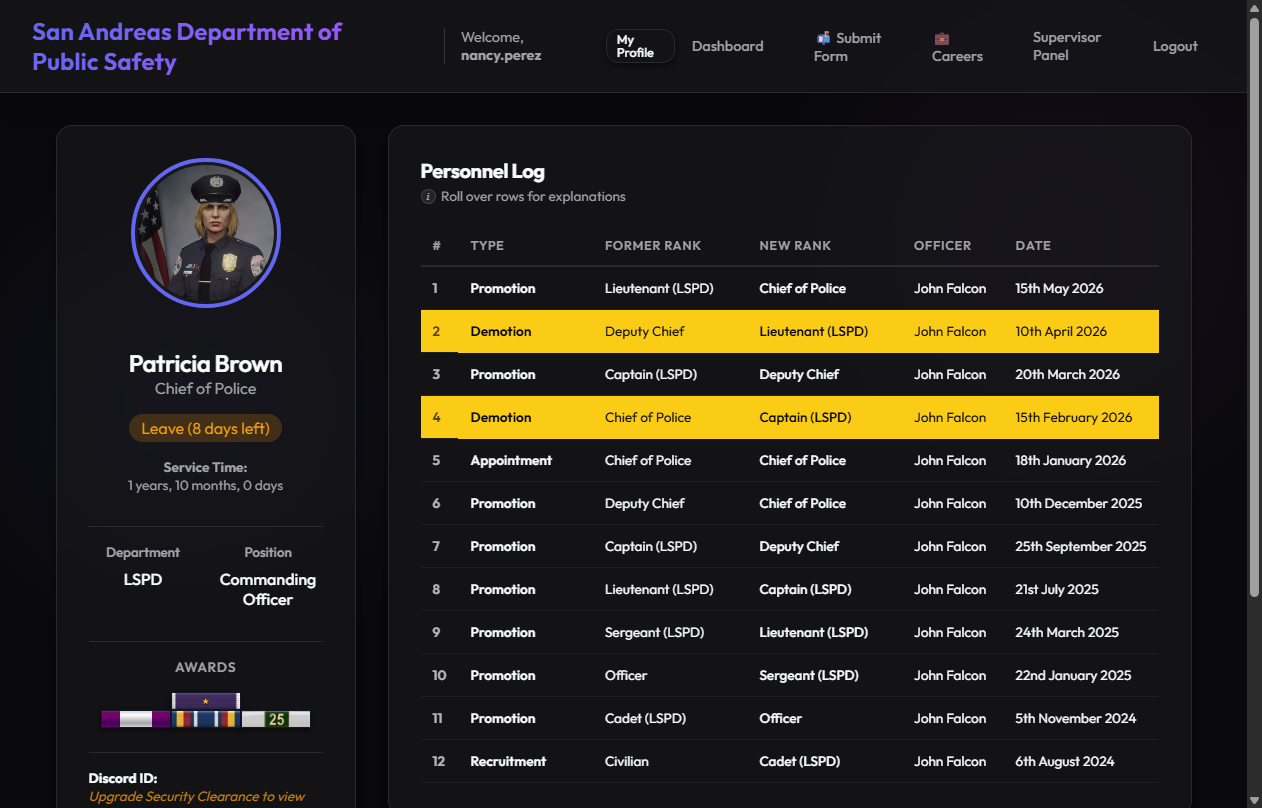Click the OFFICER column header

click(x=942, y=245)
